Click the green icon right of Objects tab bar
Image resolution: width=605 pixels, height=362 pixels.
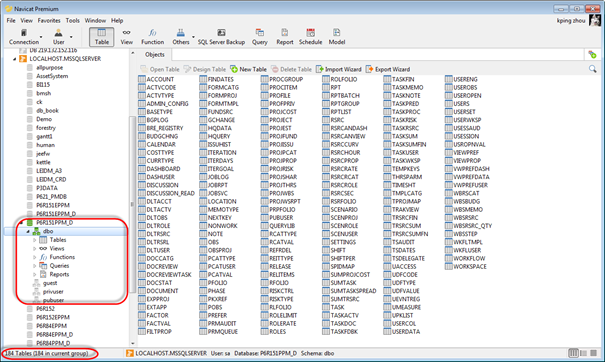pos(592,55)
